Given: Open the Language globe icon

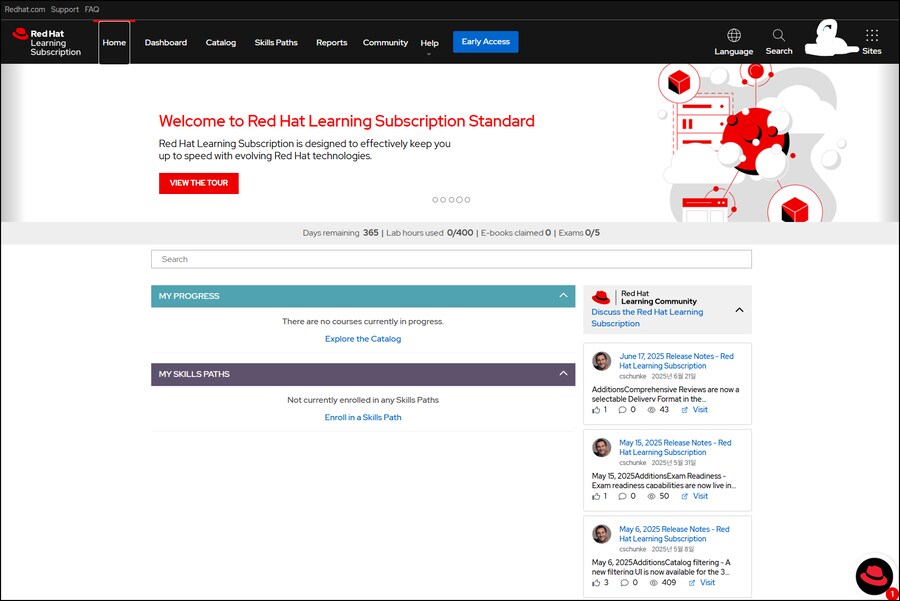Looking at the screenshot, I should pyautogui.click(x=734, y=36).
